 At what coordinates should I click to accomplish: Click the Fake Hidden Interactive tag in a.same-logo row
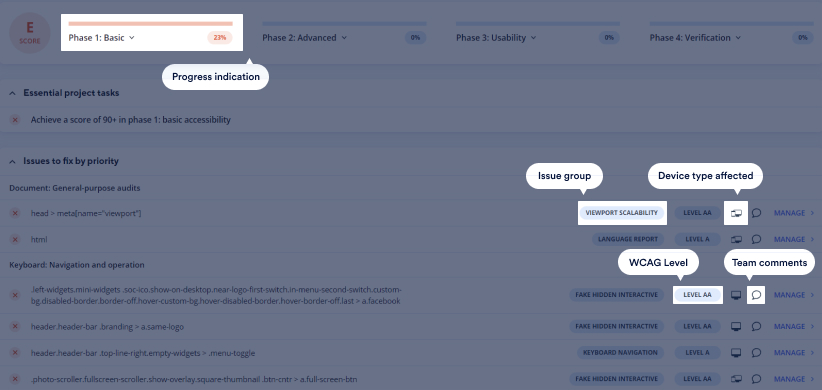[x=616, y=327]
